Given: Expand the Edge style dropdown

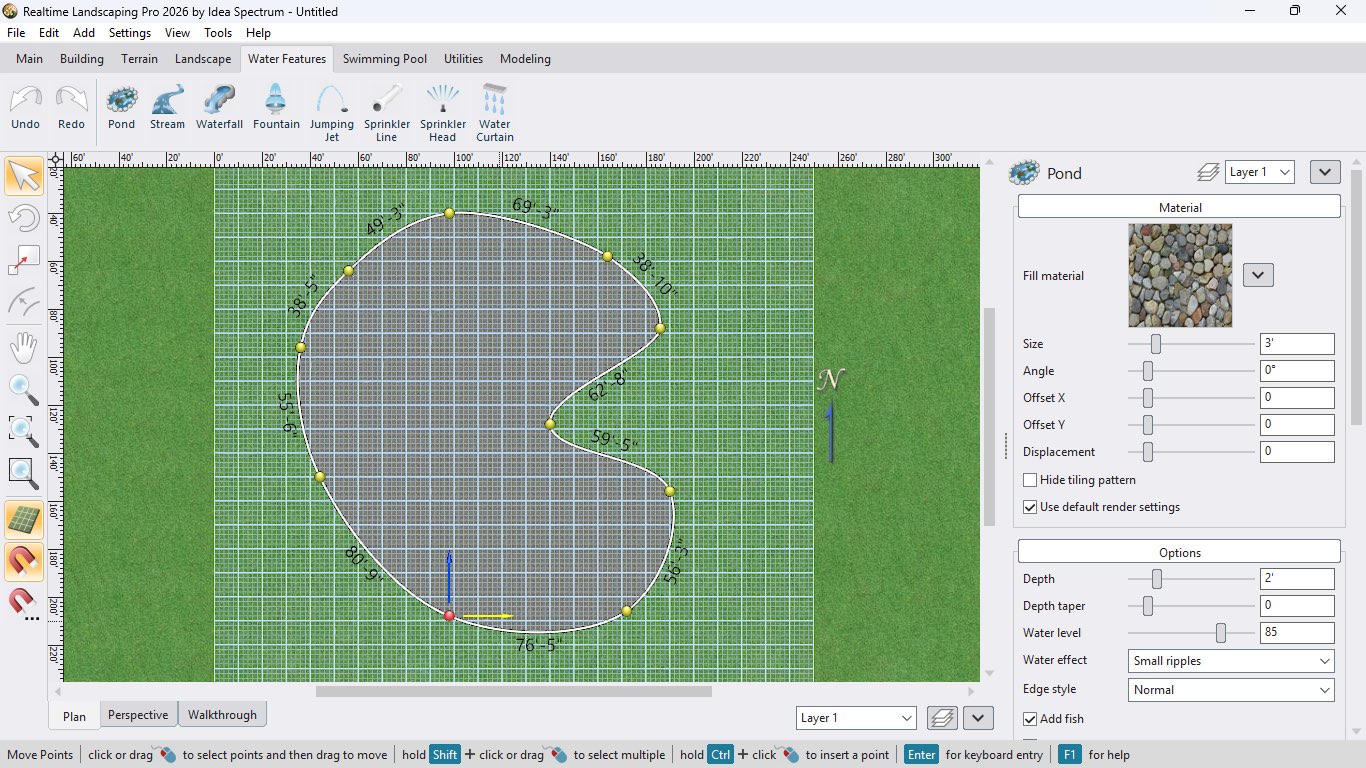Looking at the screenshot, I should point(1230,690).
